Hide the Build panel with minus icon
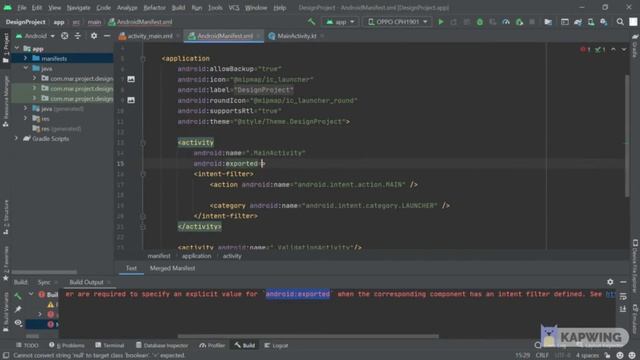Viewport: 640px width, 360px height. pos(623,282)
